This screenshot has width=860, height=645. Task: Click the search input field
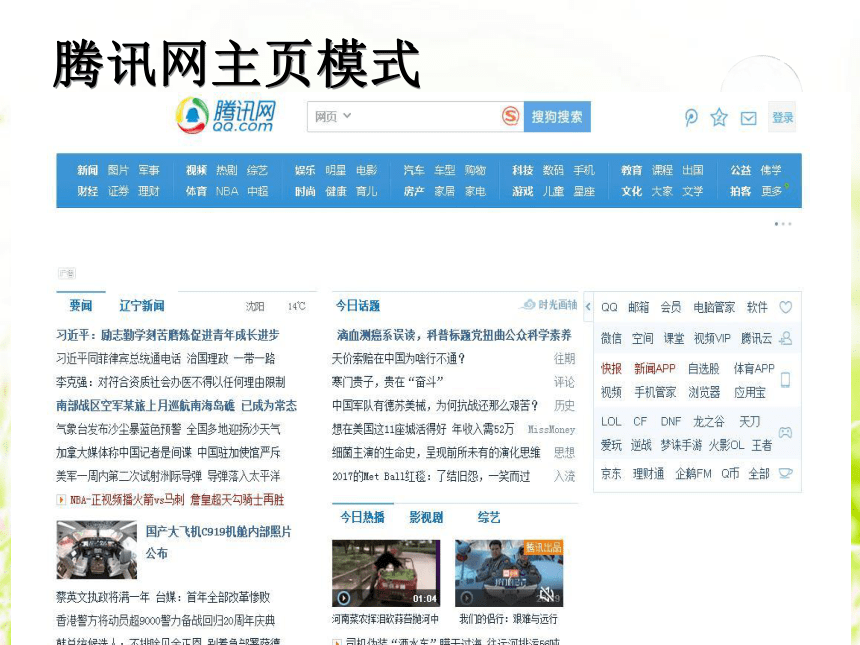click(415, 116)
